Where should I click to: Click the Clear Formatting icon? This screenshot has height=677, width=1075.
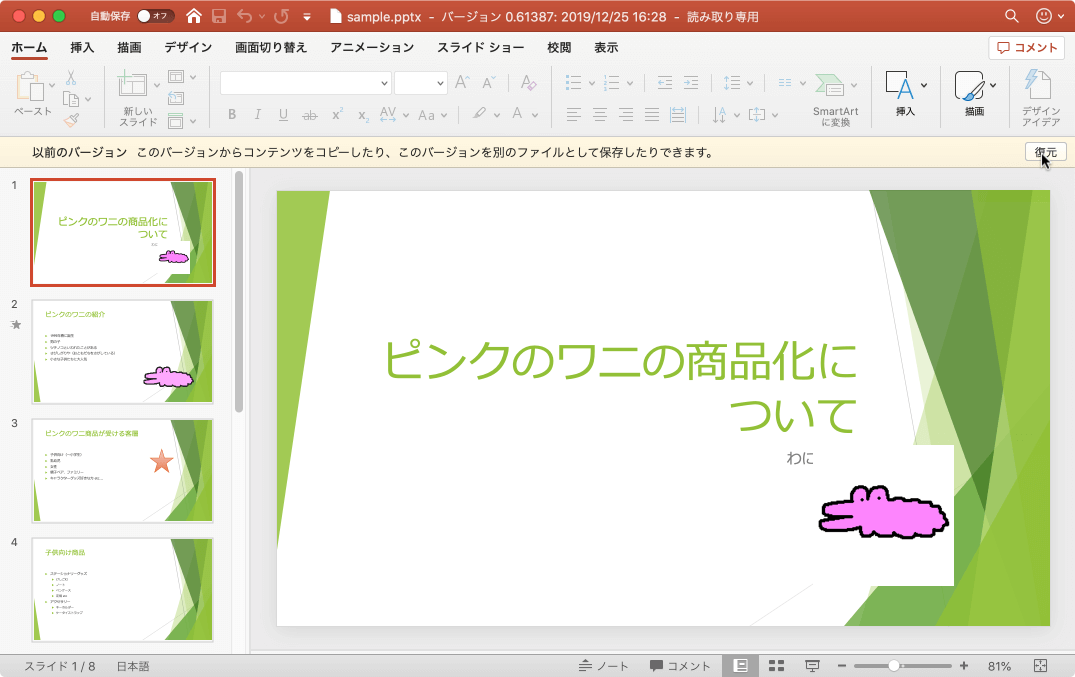(x=528, y=83)
